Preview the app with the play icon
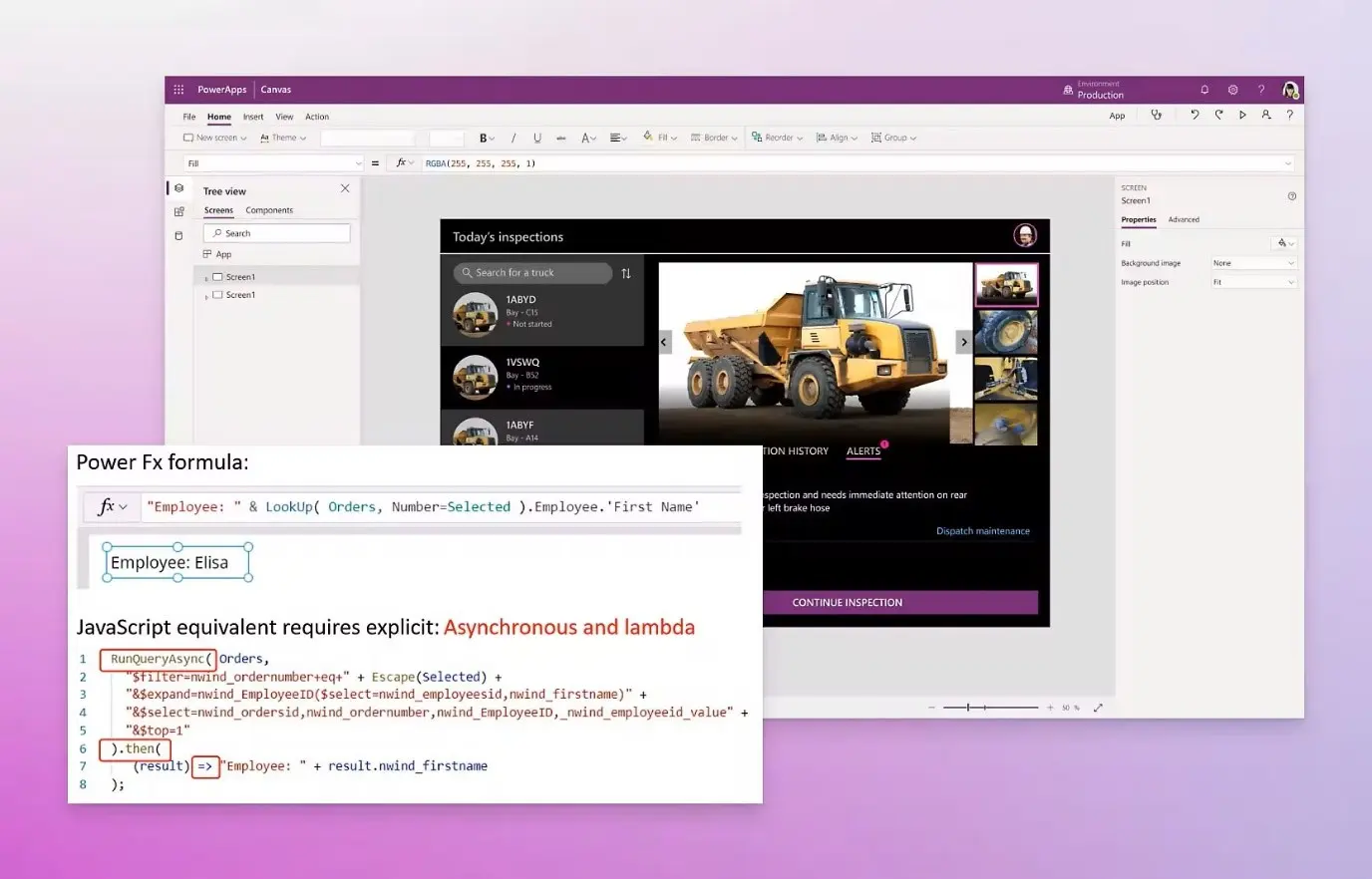This screenshot has height=879, width=1372. coord(1242,116)
